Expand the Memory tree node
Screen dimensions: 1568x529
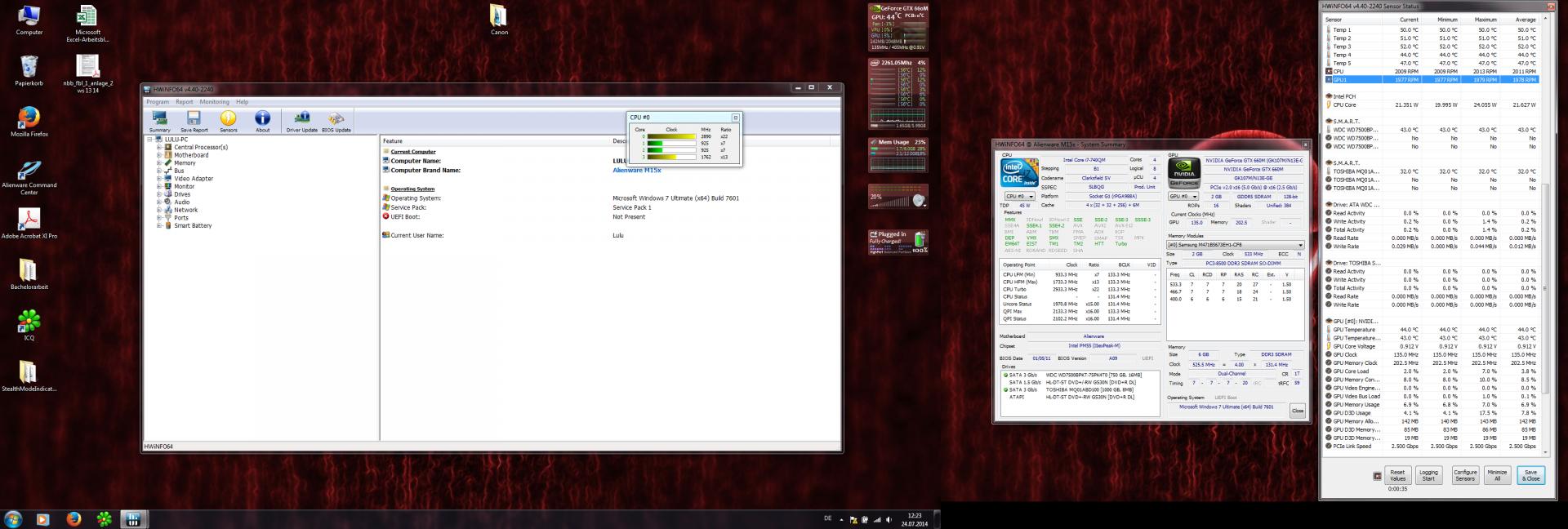(159, 163)
